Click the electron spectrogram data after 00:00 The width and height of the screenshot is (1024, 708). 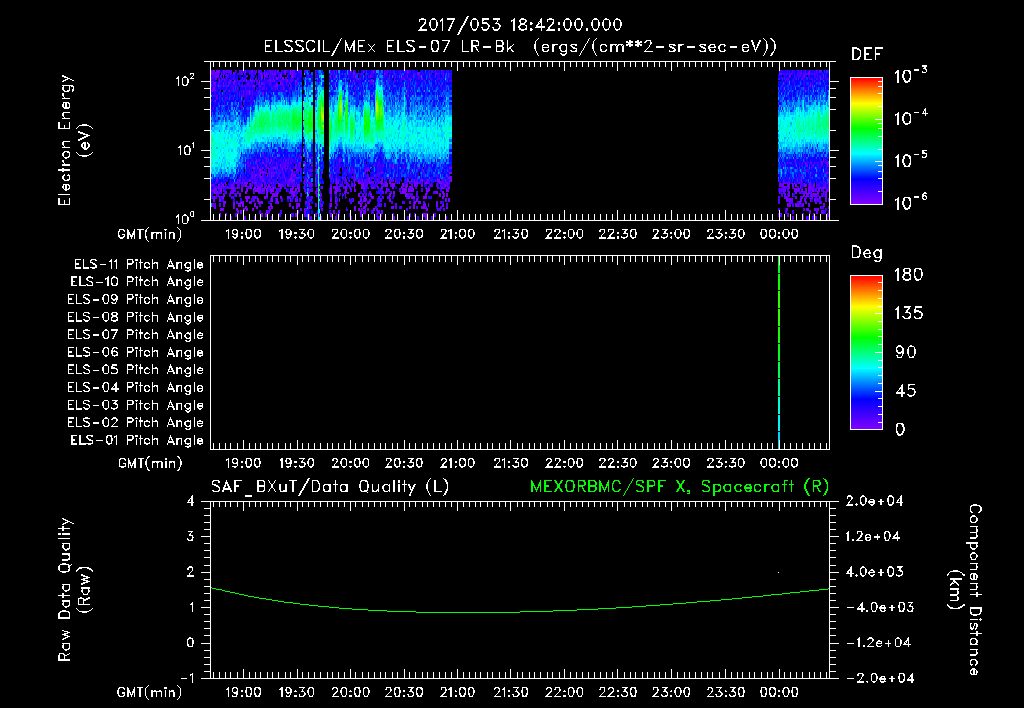[x=803, y=144]
